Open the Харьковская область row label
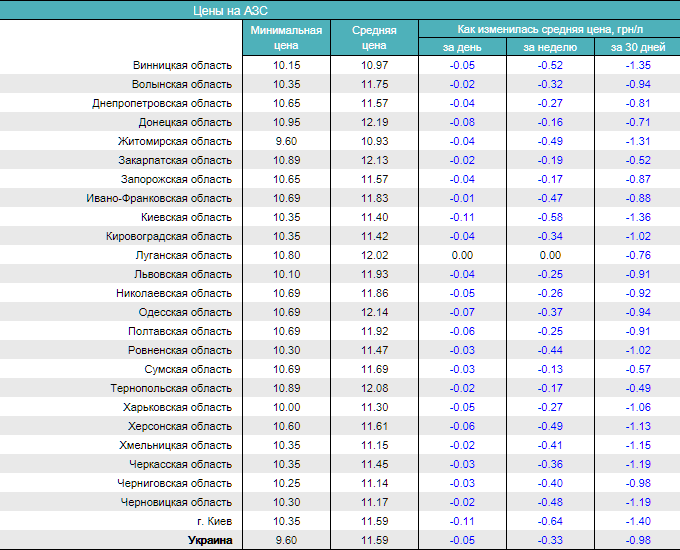 point(178,407)
